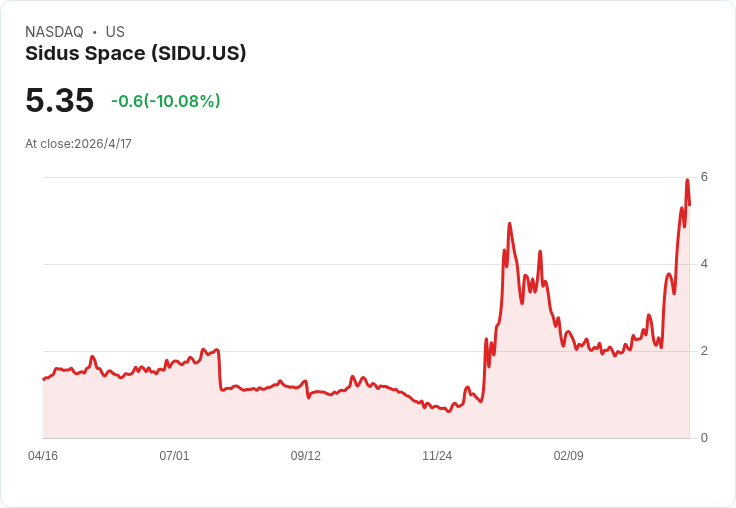This screenshot has height=508, width=736.
Task: Click the At close 2026/4/17 text
Action: [78, 144]
